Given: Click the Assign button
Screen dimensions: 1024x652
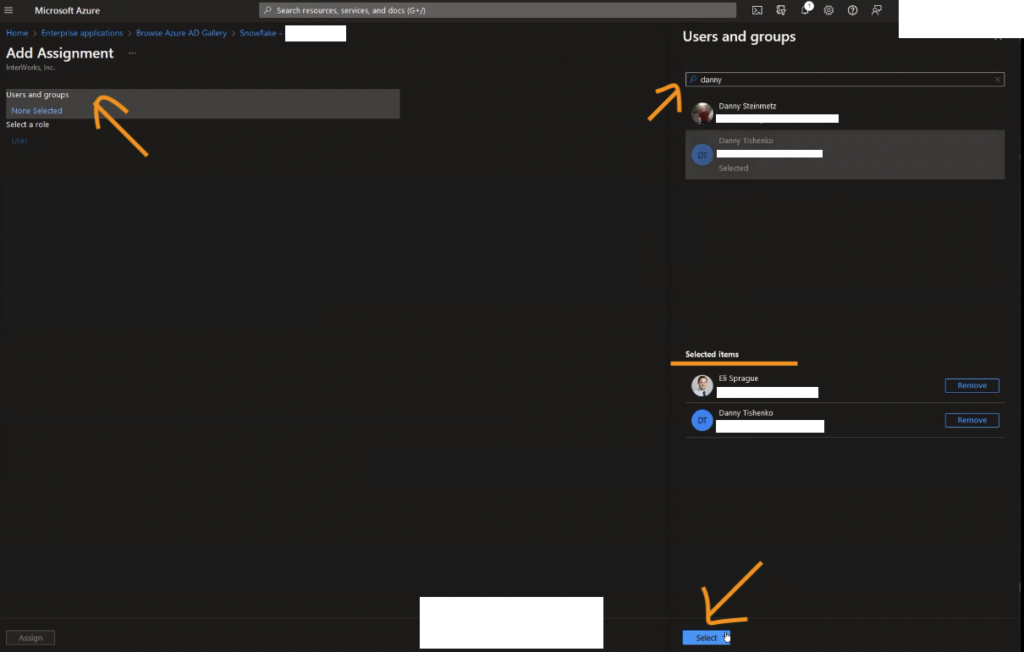Looking at the screenshot, I should click(x=29, y=637).
